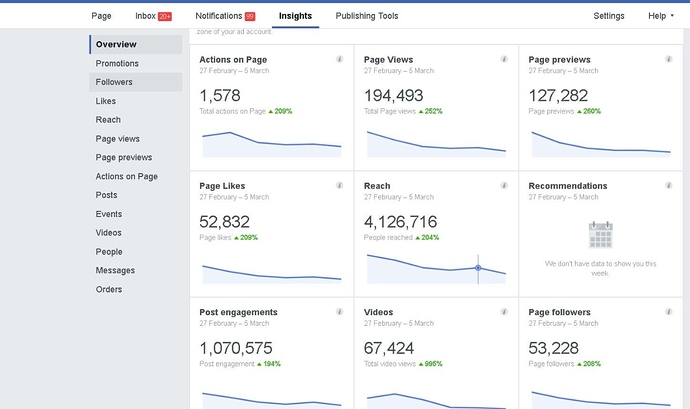
Task: Select Overview in the sidebar
Action: coord(136,44)
